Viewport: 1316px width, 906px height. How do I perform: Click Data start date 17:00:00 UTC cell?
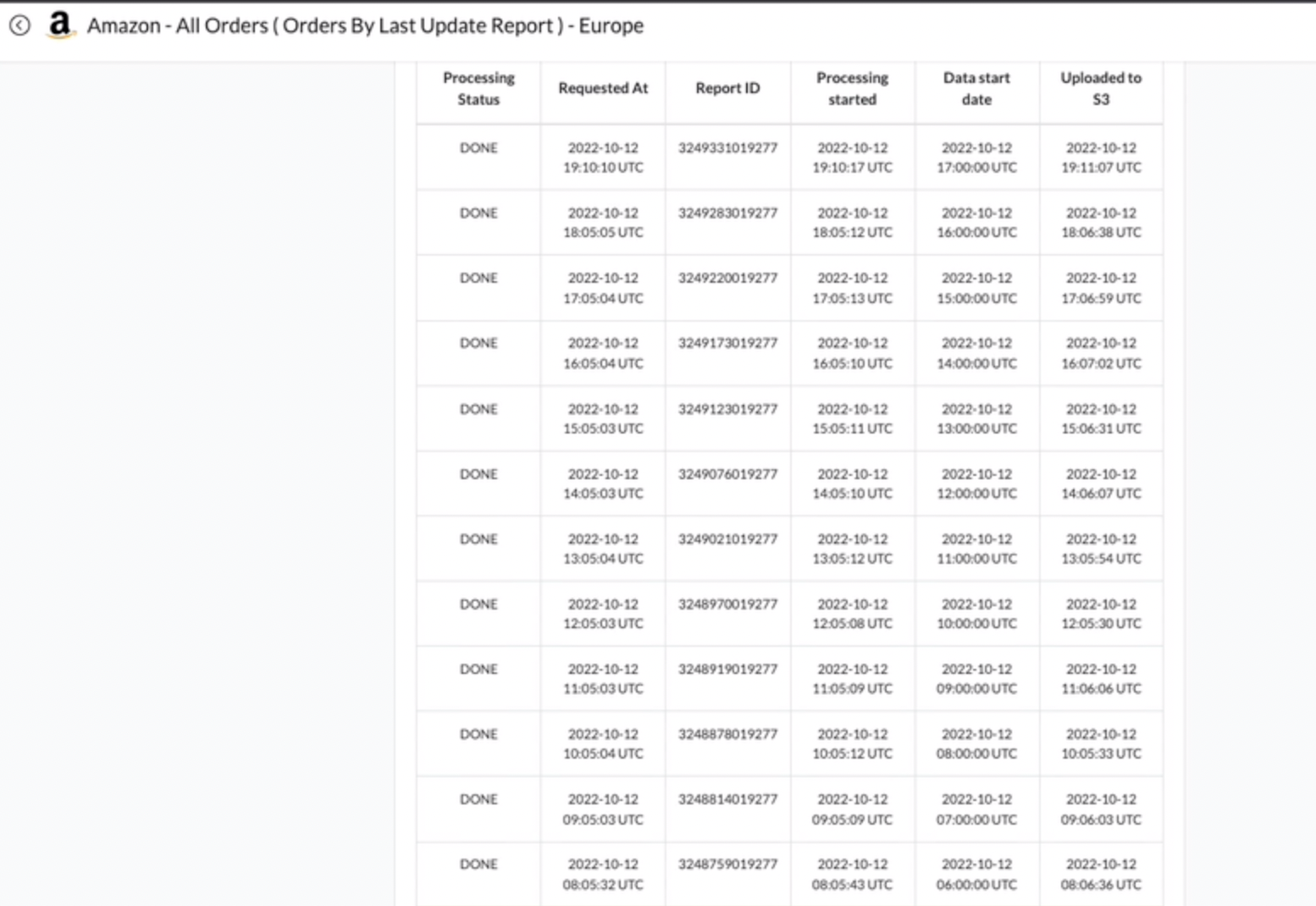pos(976,157)
